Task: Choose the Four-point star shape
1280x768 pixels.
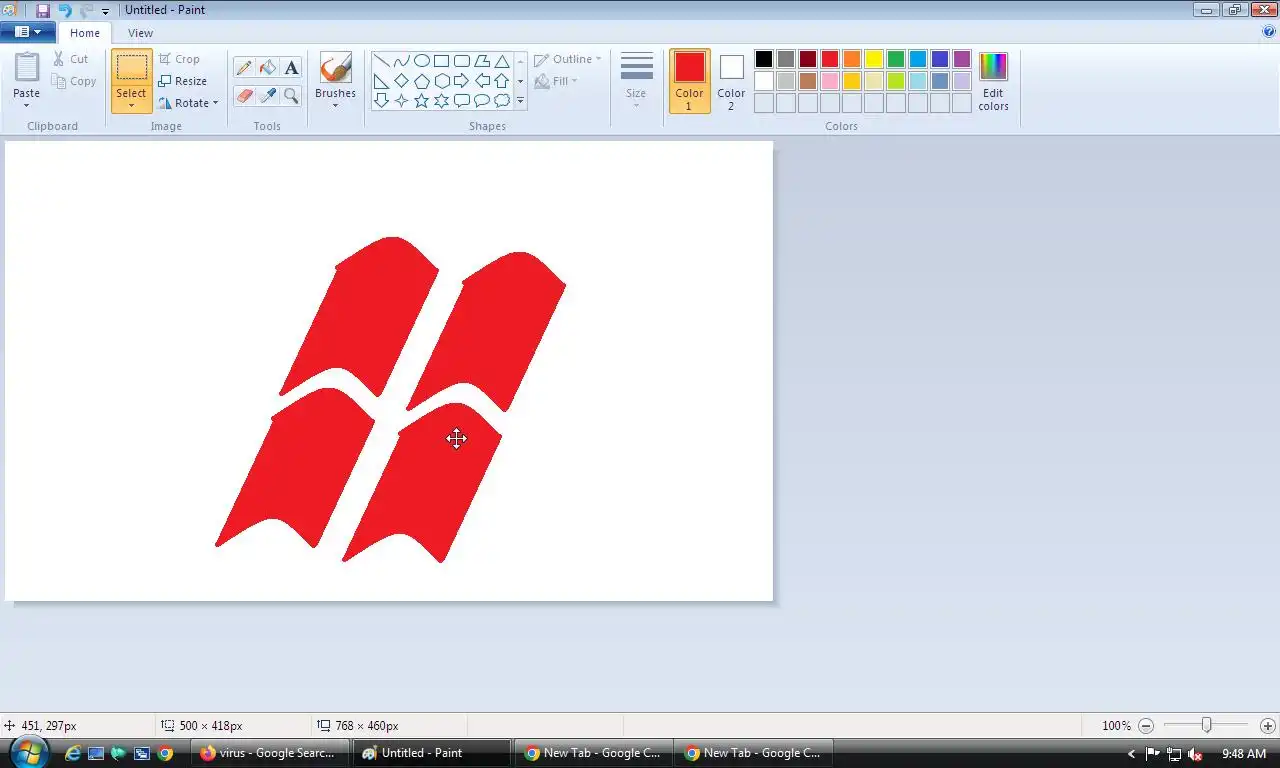Action: 401,101
